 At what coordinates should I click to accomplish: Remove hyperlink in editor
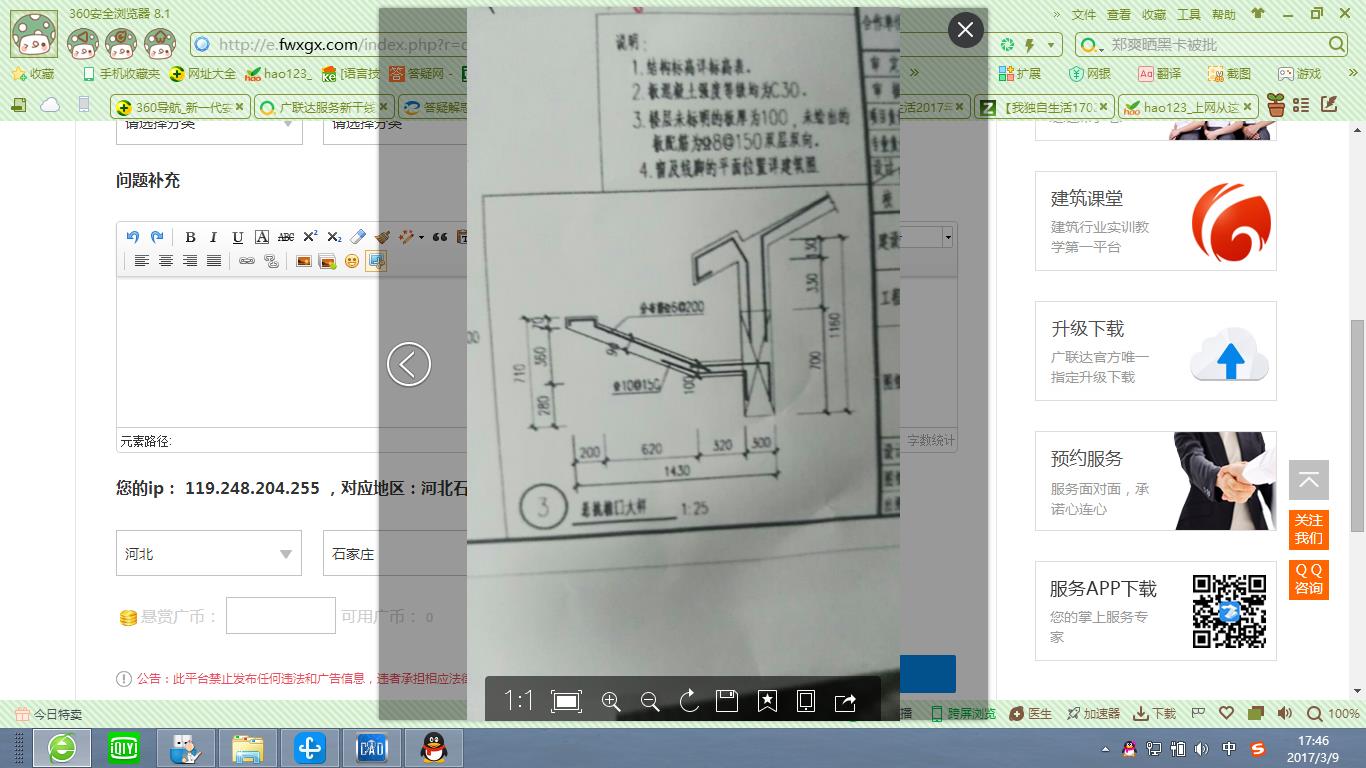click(x=270, y=261)
